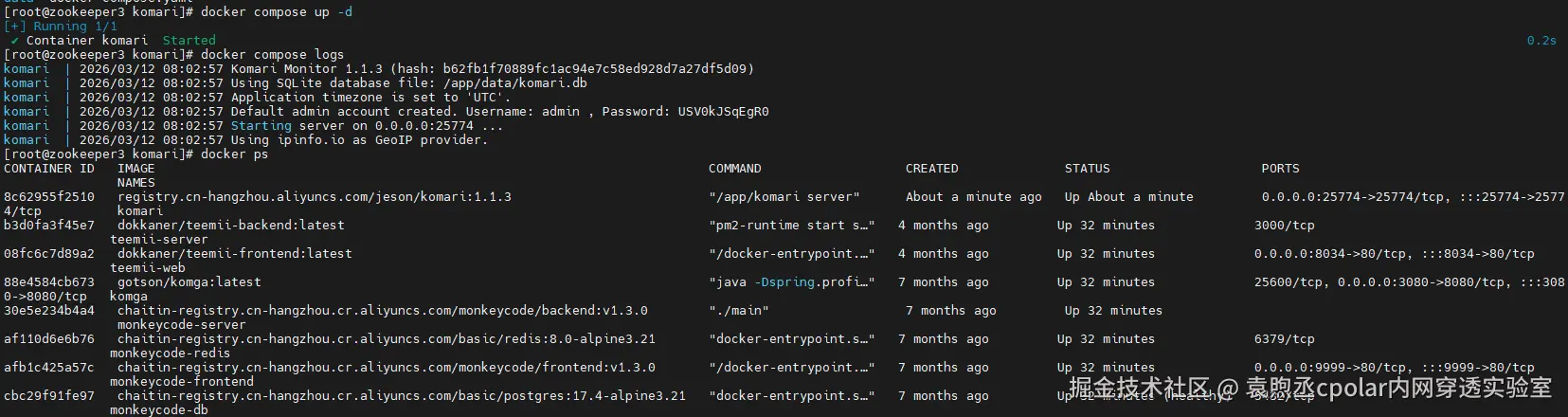Click the generated admin password USV0kJSqEgR0
This screenshot has height=417, width=1568.
(723, 112)
